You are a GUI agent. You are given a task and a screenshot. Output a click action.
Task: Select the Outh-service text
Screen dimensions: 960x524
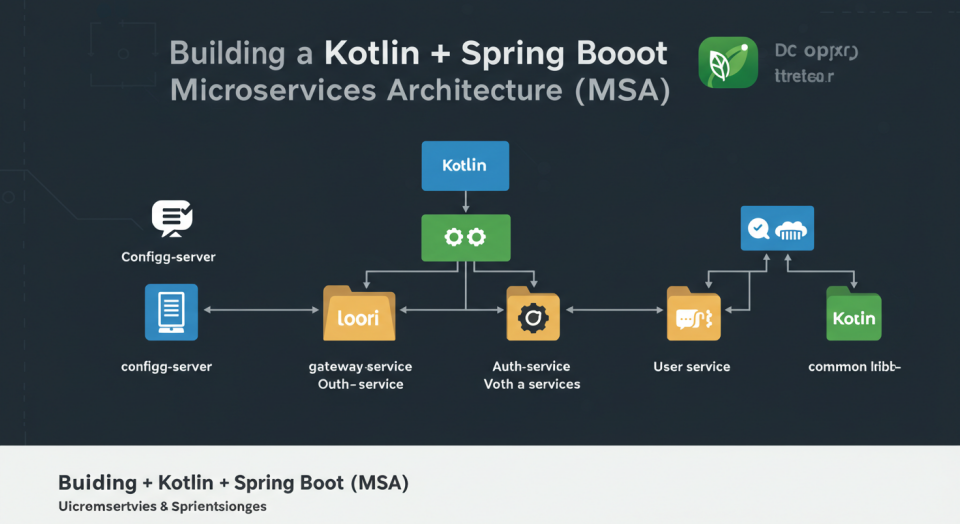point(361,384)
